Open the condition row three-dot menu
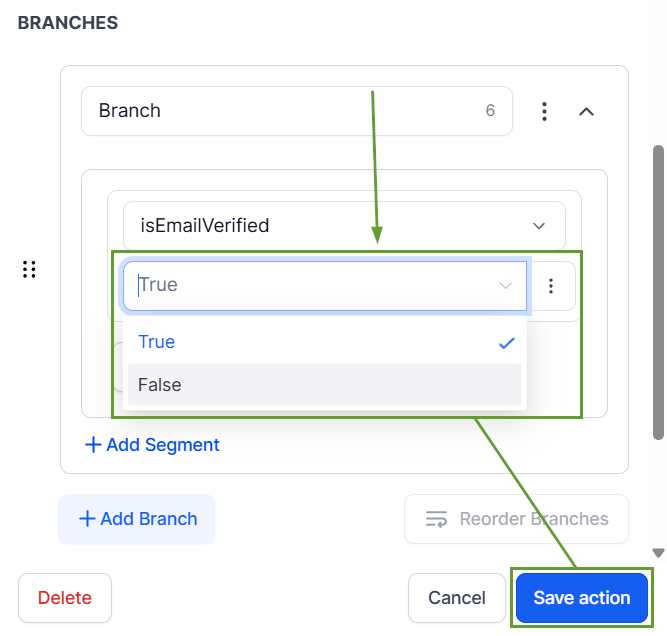Viewport: 667px width, 636px height. tap(551, 286)
